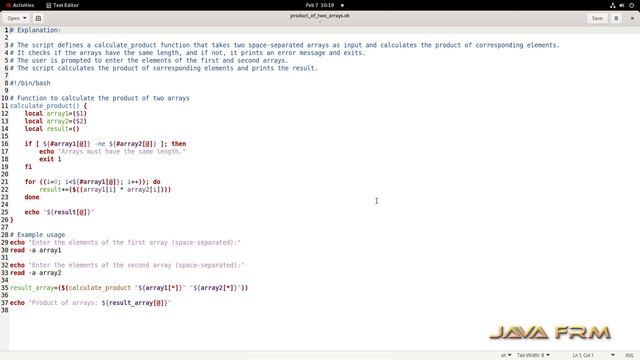The image size is (640, 360).
Task: Click the comment line 'The user is prompted'
Action: pyautogui.click(x=149, y=60)
